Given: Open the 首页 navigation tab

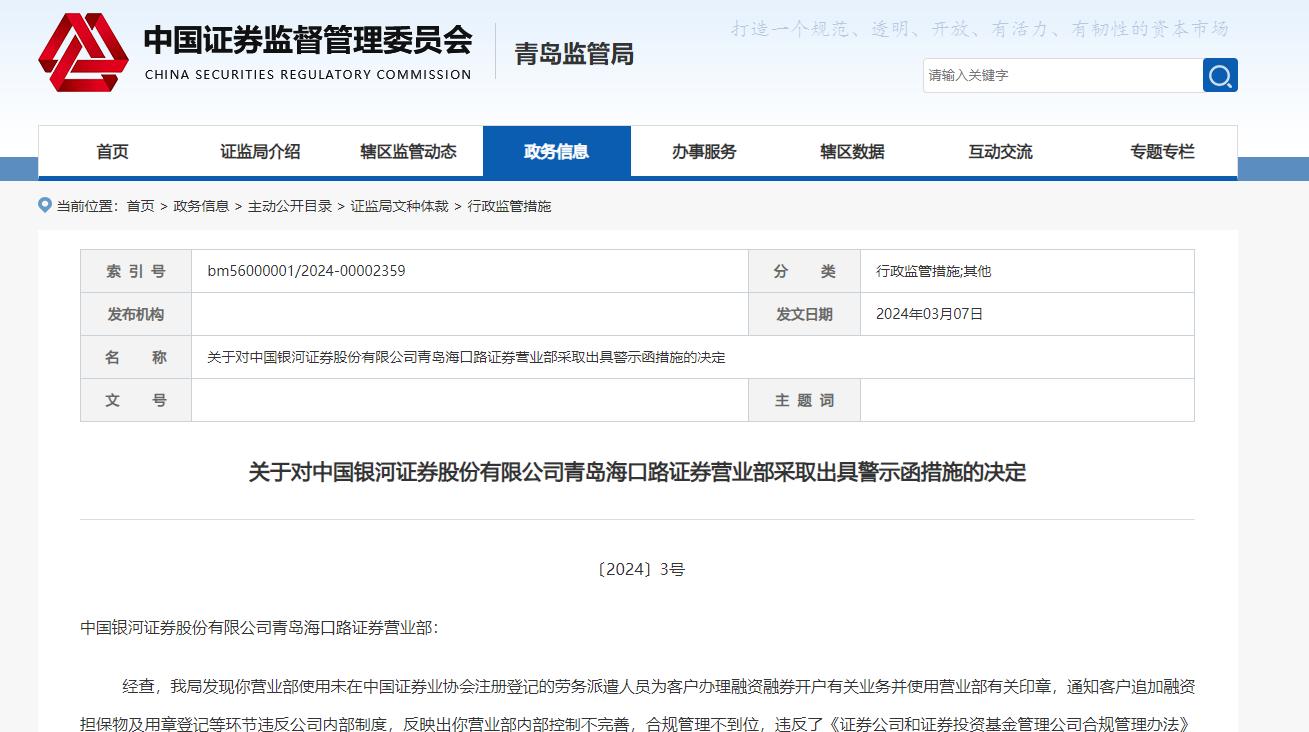Looking at the screenshot, I should [112, 152].
